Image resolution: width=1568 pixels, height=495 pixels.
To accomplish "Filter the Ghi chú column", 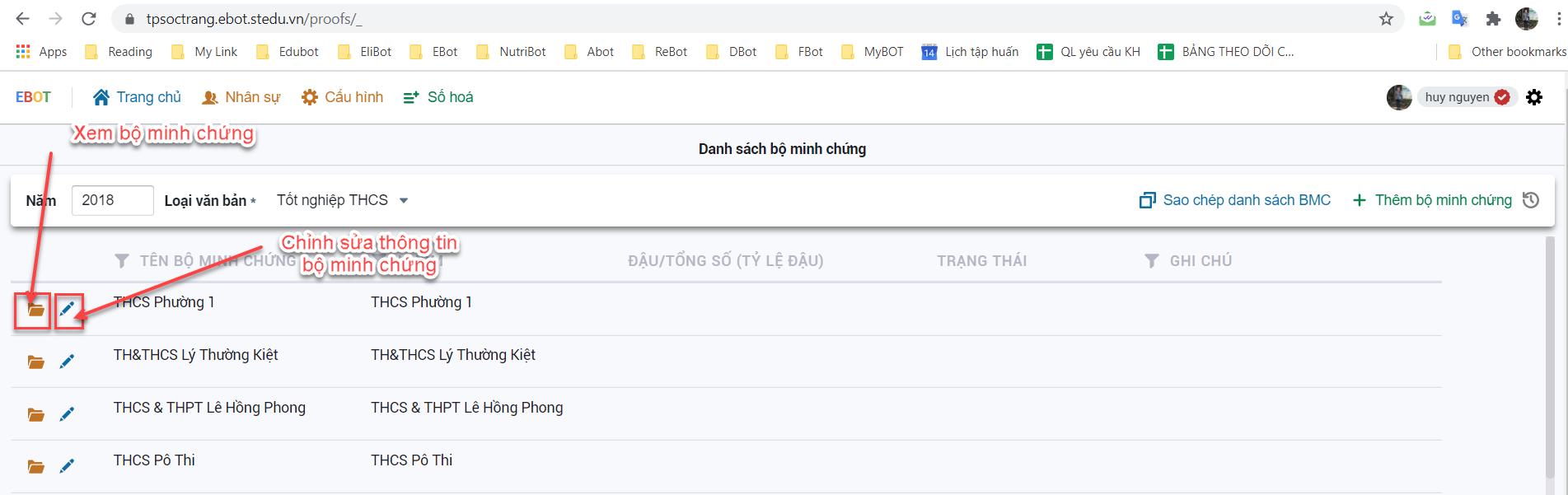I will [x=1152, y=261].
